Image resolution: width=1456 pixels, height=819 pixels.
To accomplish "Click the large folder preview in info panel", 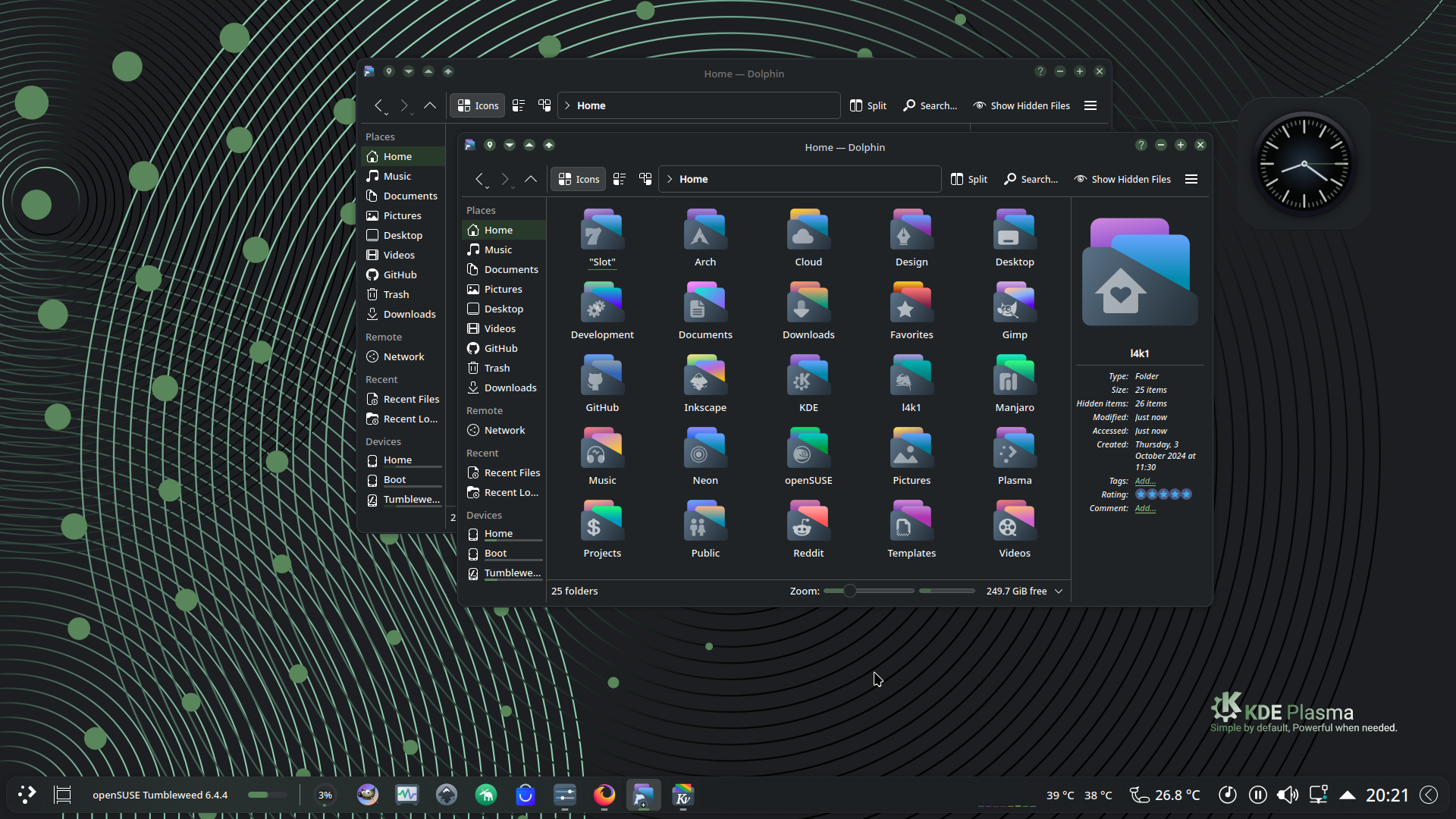I will pos(1140,272).
